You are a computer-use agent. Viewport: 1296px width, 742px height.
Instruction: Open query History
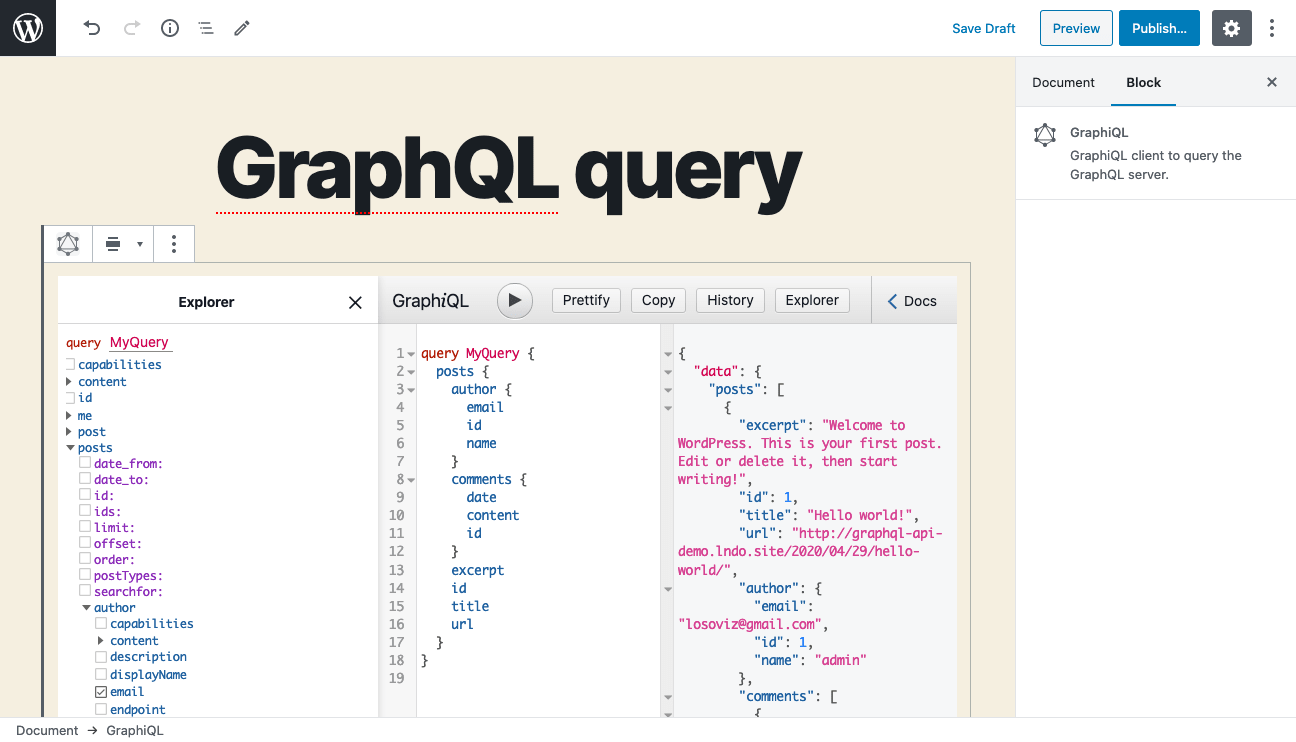pos(730,300)
